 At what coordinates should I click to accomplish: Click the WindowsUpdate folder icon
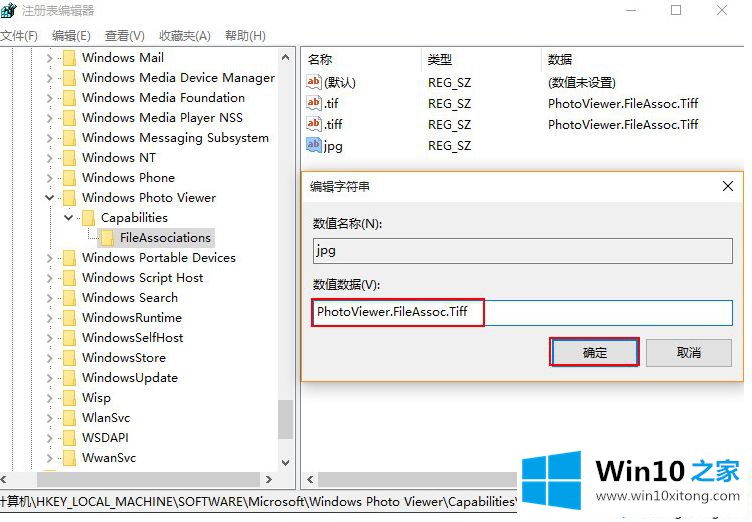(x=70, y=378)
